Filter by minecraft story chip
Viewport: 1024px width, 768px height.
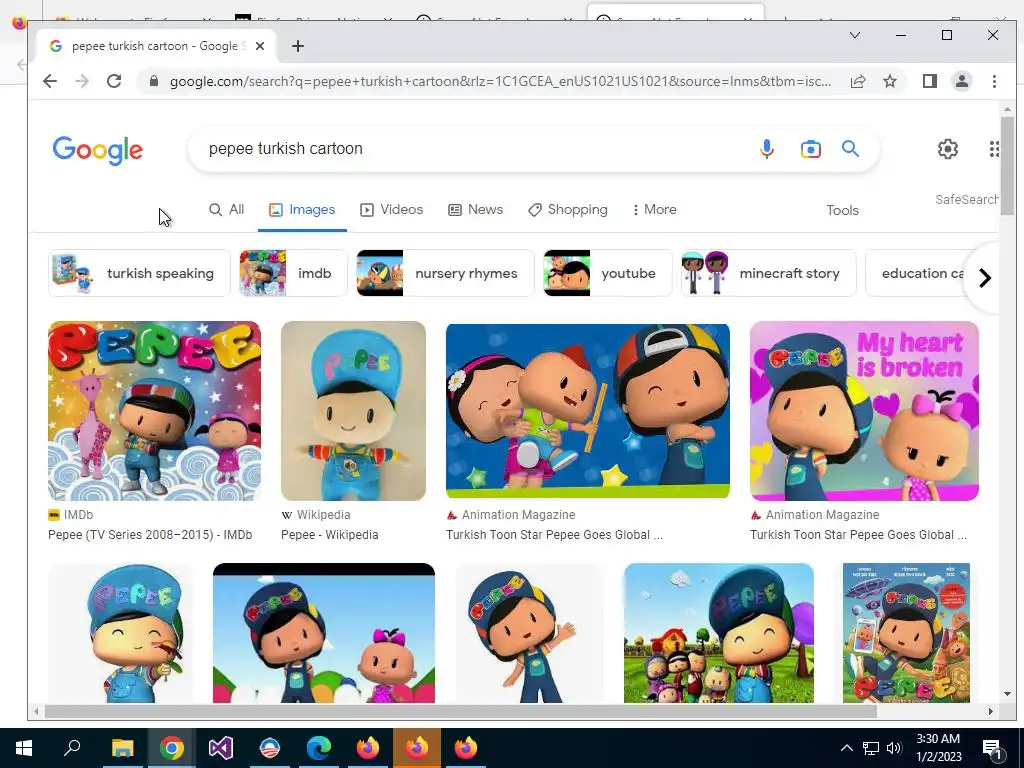click(x=769, y=273)
